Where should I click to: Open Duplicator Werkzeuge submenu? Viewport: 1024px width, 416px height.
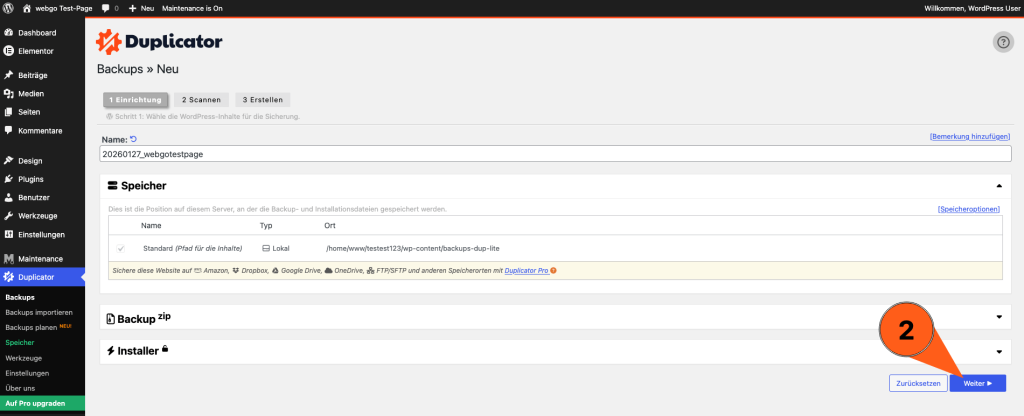pos(24,358)
